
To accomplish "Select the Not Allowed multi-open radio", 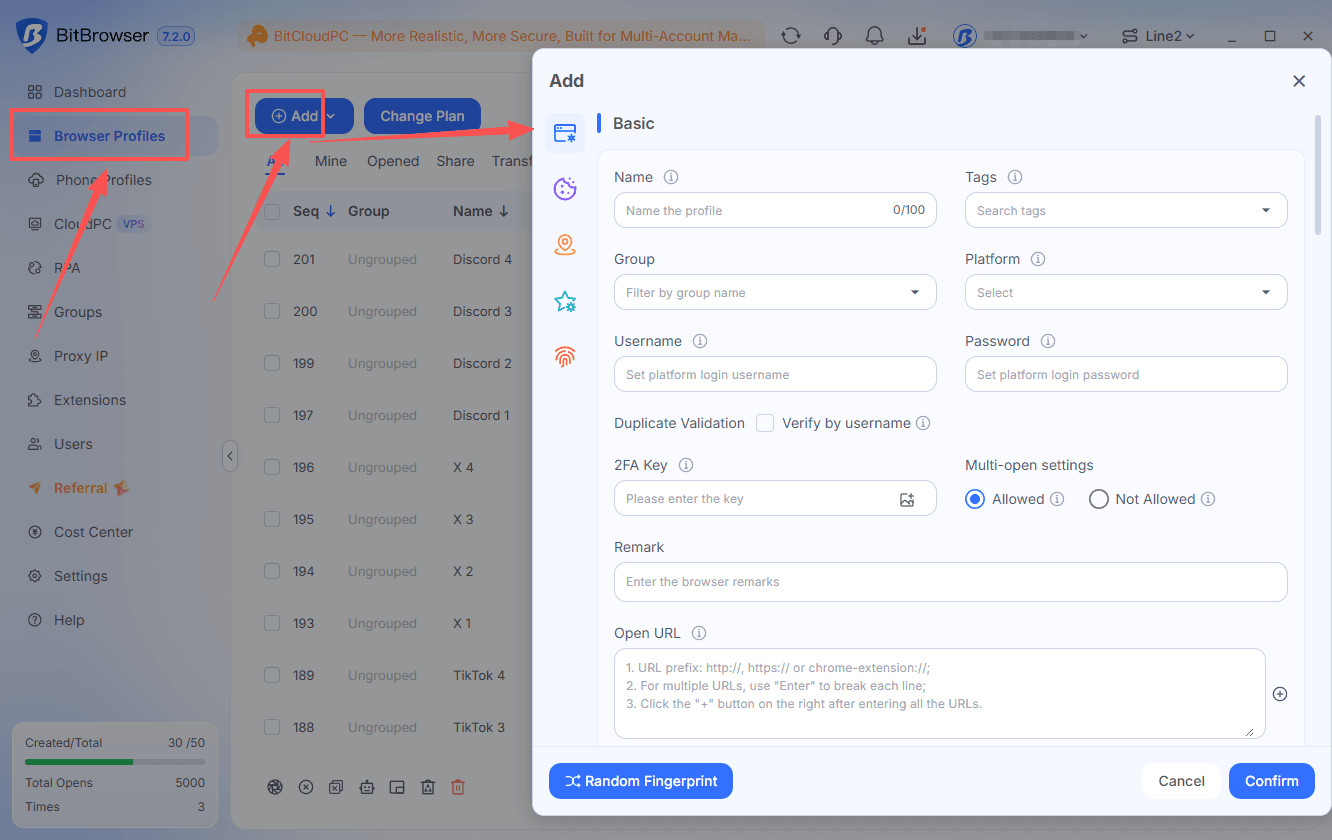I will 1099,499.
